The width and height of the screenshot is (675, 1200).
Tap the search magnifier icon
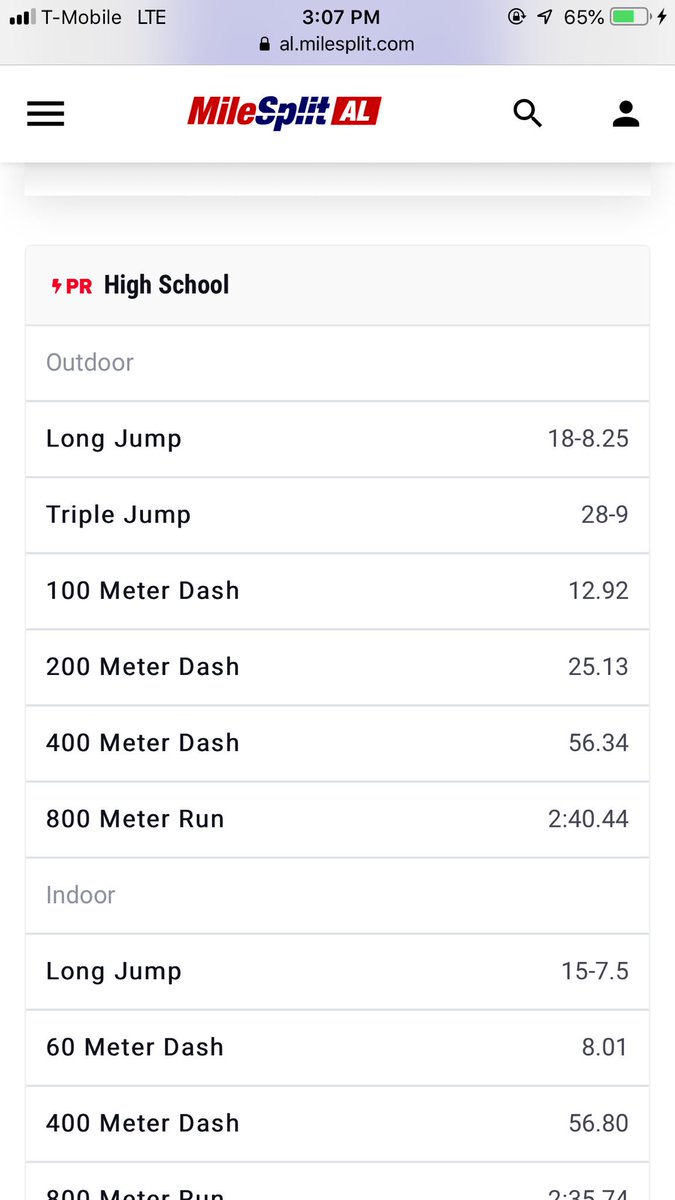point(527,114)
